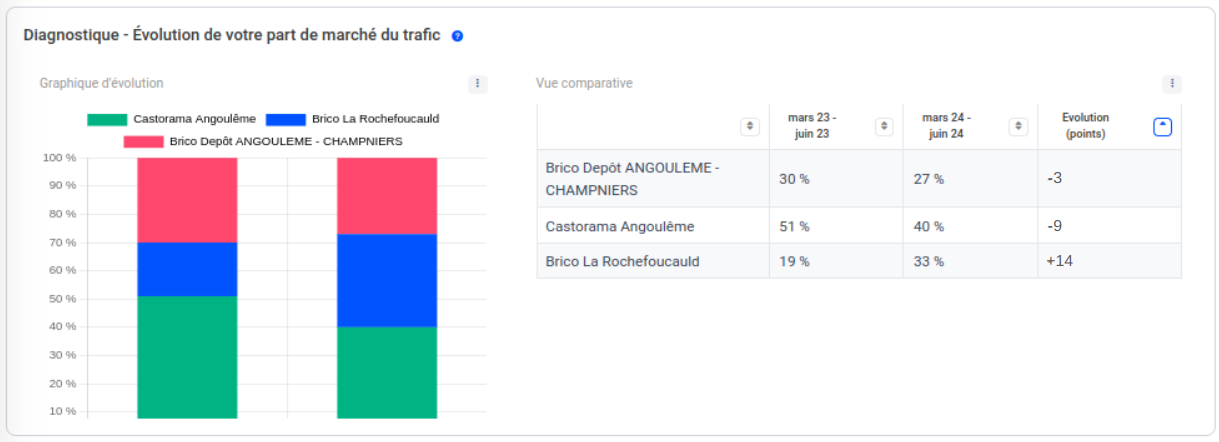Toggle Brico Depôt ANGOULEME - CHAMPNIERS in the legend
Image resolution: width=1219 pixels, height=442 pixels.
pos(263,142)
